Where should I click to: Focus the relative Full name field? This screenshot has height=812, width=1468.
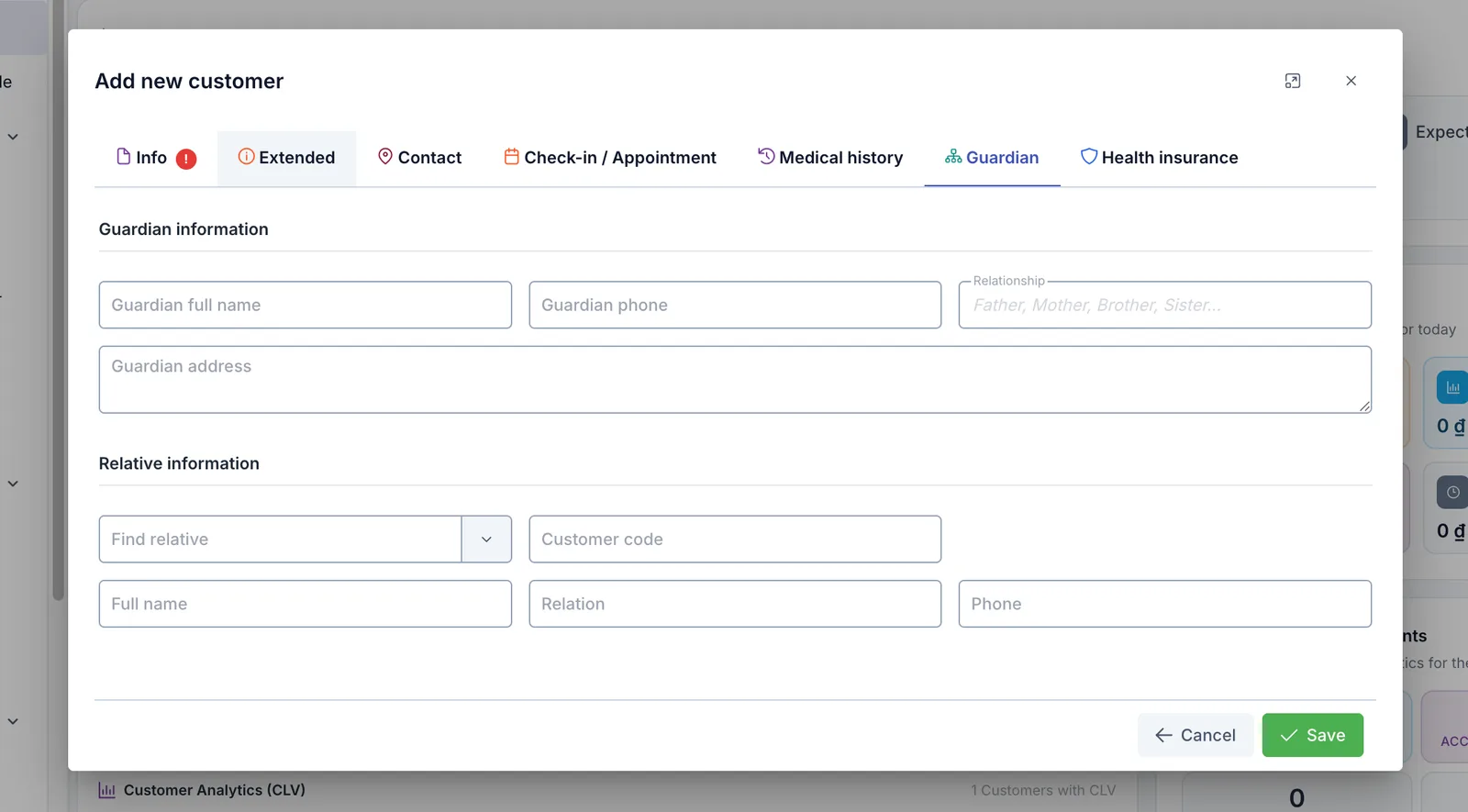(x=306, y=604)
